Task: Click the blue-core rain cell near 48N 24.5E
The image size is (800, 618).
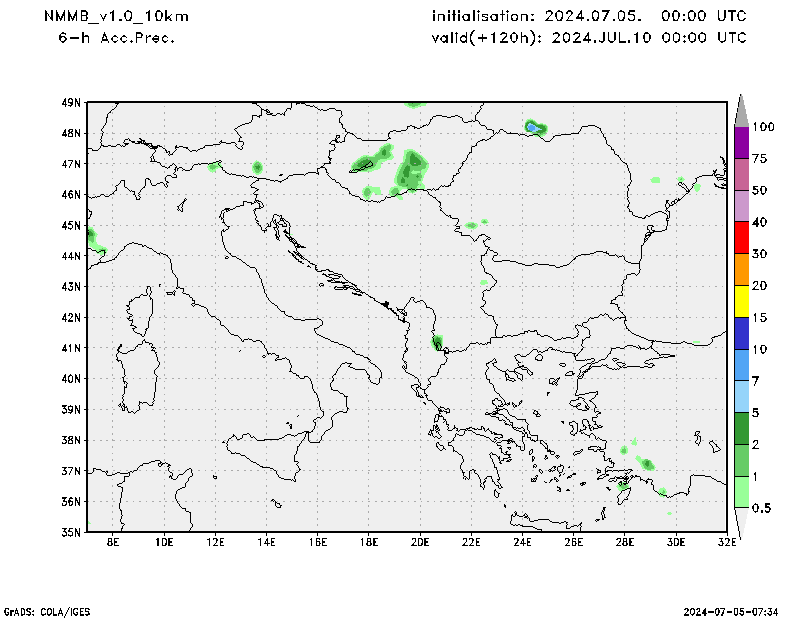Action: click(533, 127)
